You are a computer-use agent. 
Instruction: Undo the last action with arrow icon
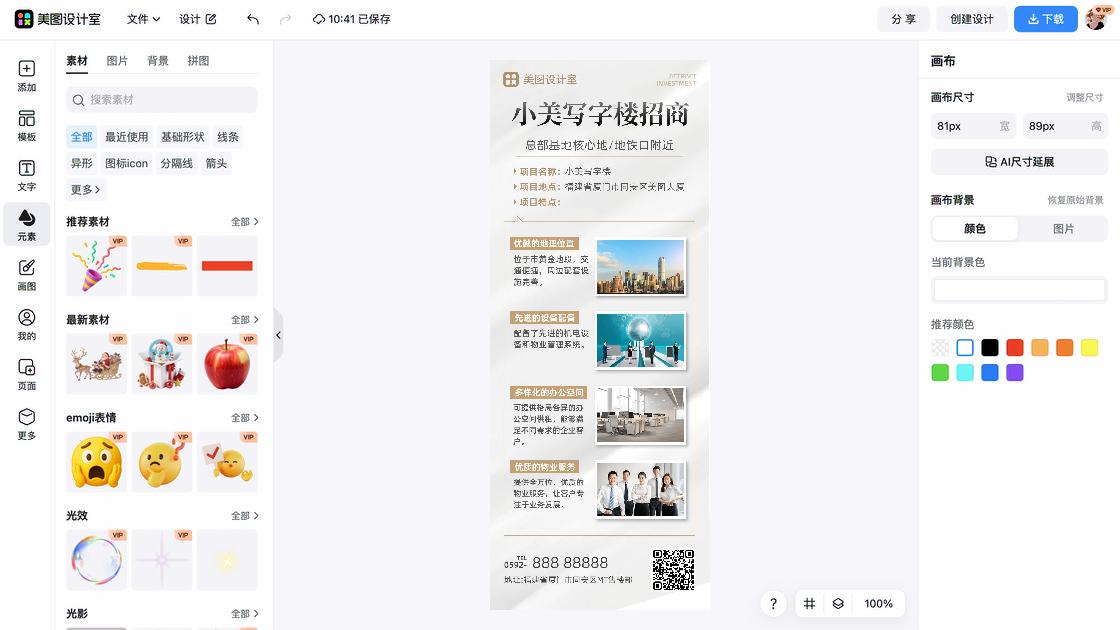click(251, 18)
